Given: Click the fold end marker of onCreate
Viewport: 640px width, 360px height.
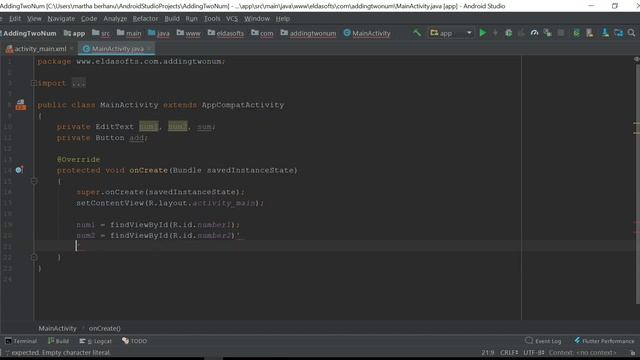Looking at the screenshot, I should coord(34,257).
